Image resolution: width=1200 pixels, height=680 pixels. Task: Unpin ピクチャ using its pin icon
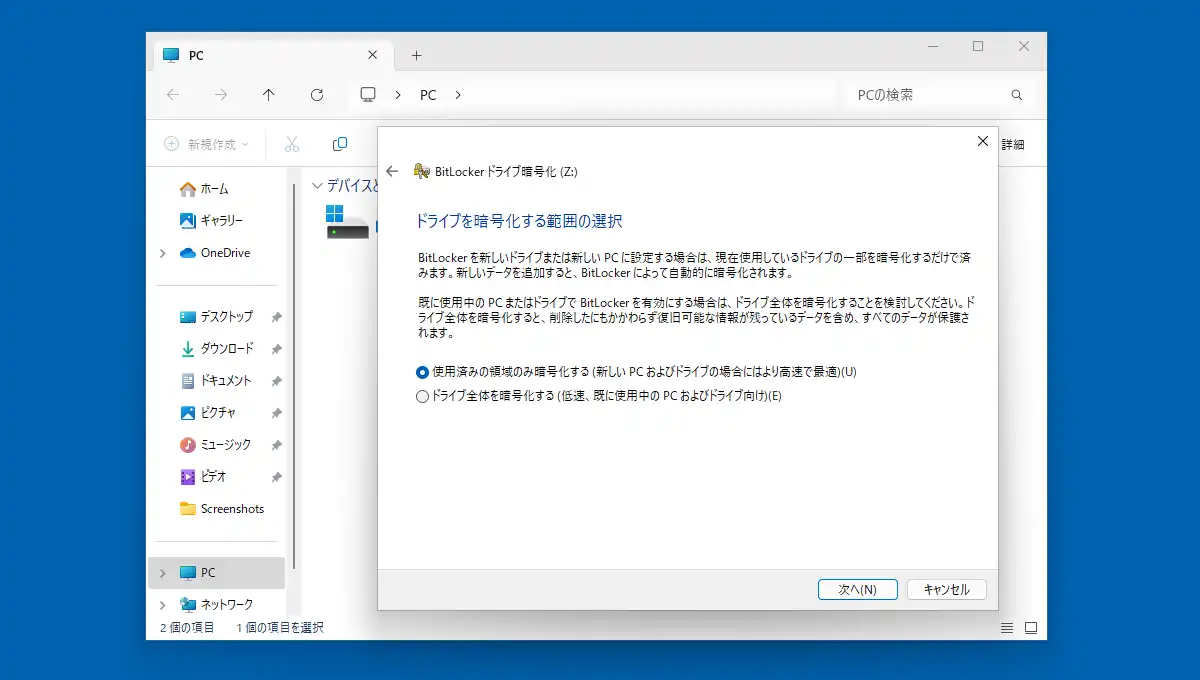tap(276, 413)
